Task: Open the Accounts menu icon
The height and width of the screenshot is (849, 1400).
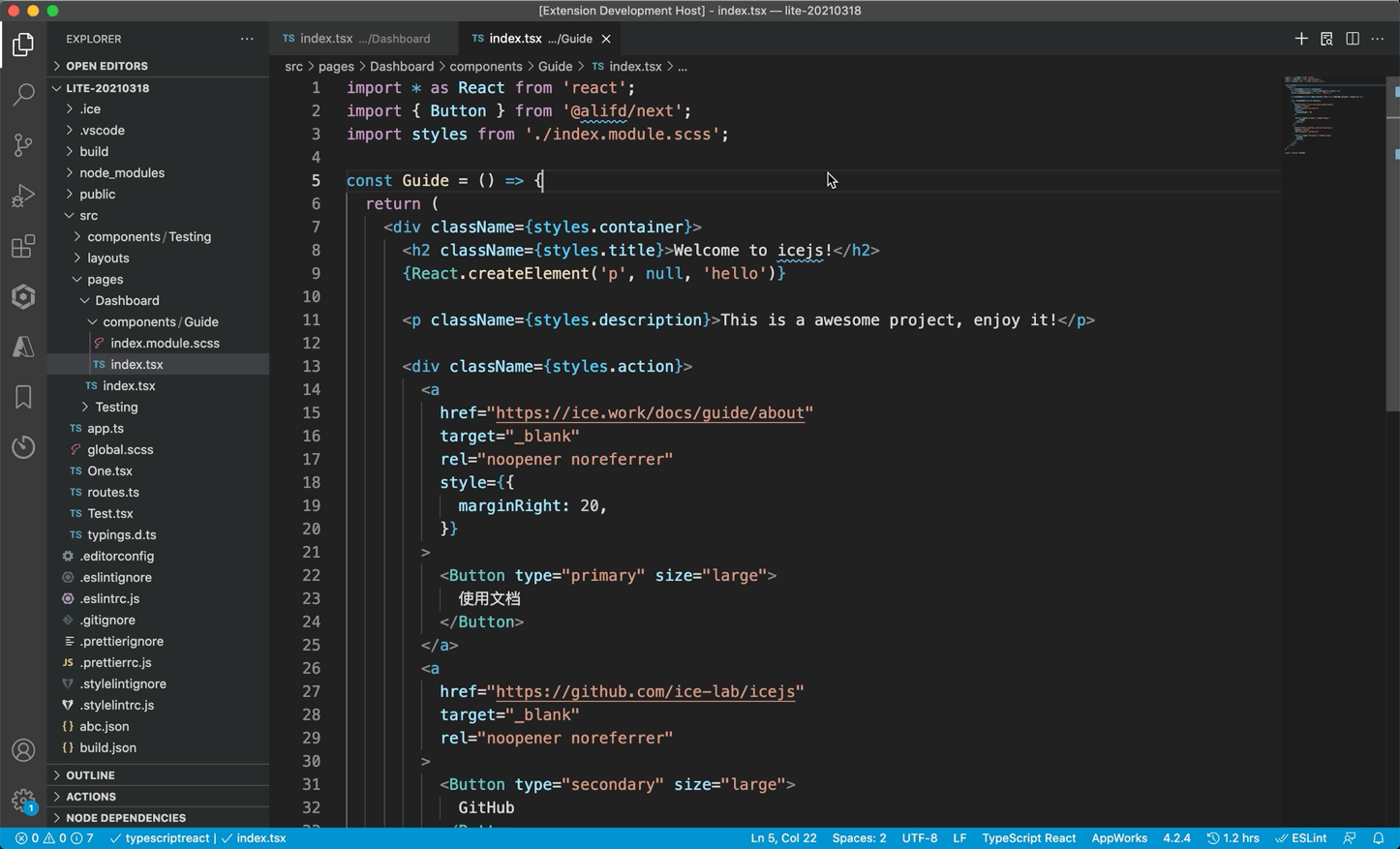Action: point(23,750)
